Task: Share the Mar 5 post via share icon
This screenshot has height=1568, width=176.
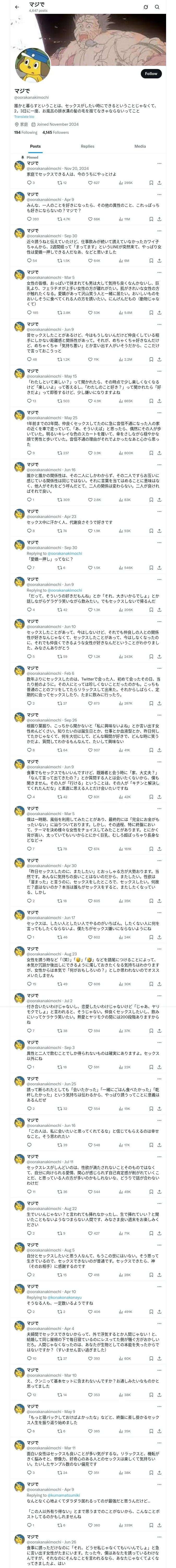Action: pos(160,312)
